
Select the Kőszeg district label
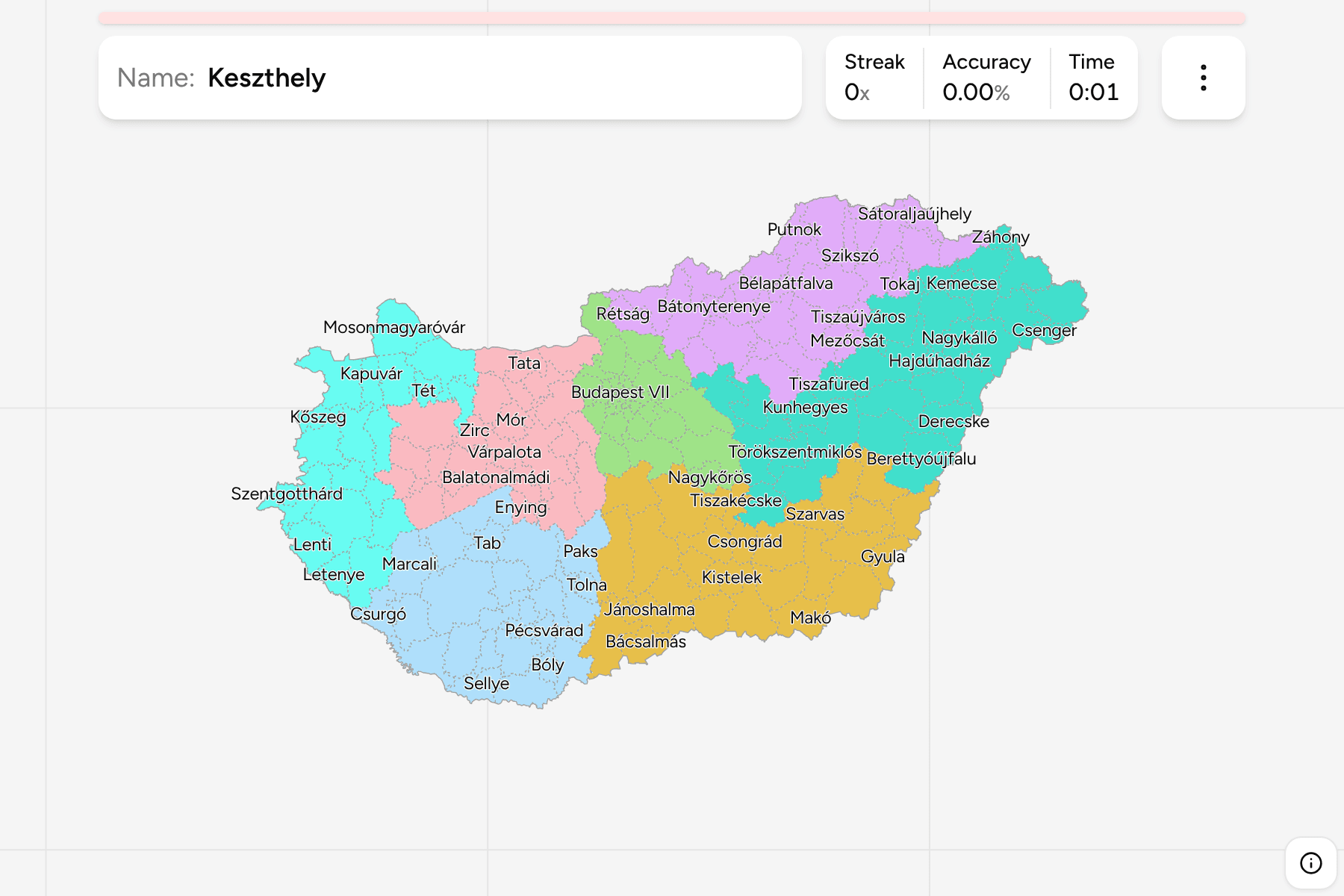318,417
